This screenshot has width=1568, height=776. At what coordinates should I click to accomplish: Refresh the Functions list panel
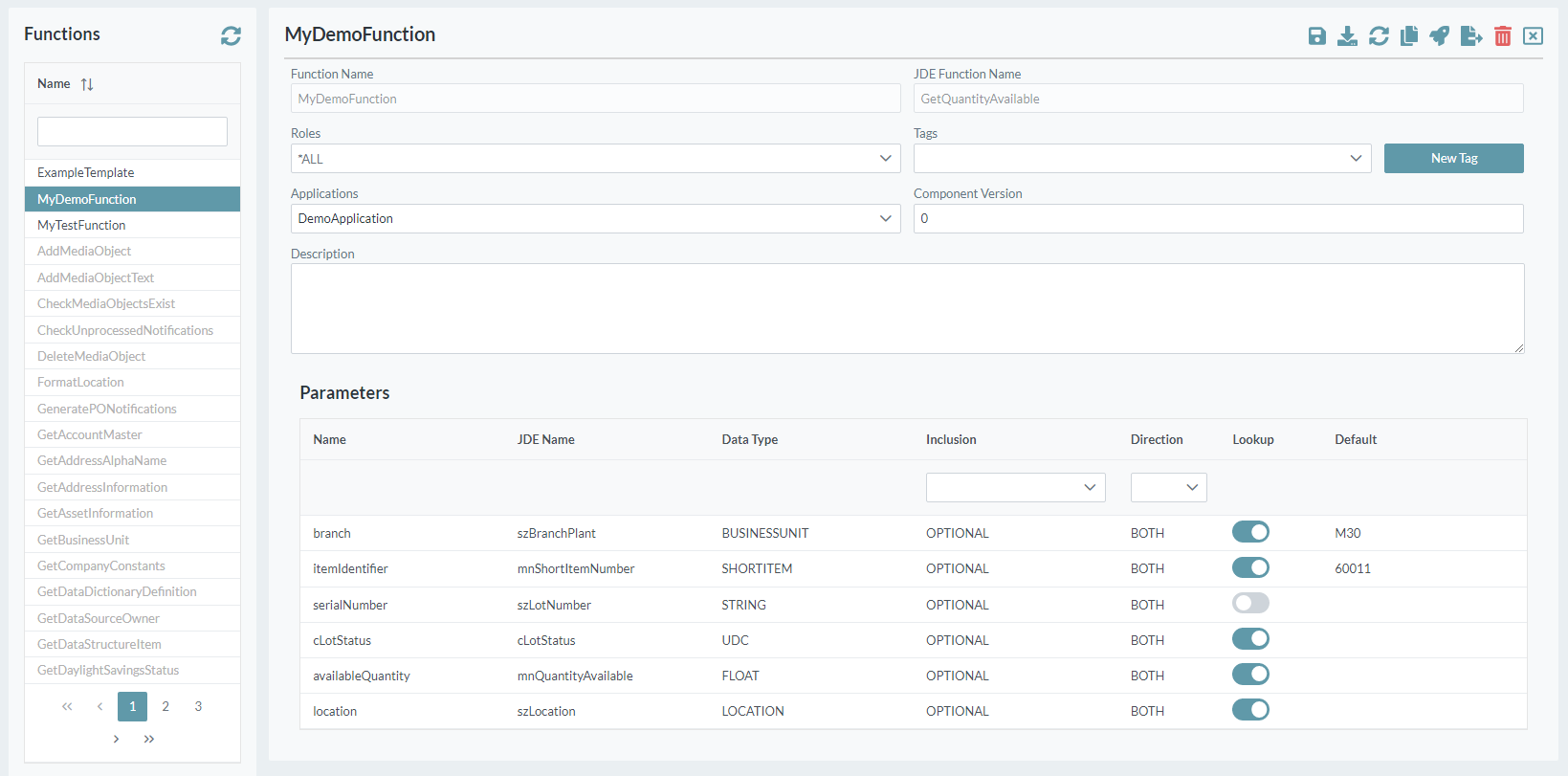pyautogui.click(x=231, y=35)
